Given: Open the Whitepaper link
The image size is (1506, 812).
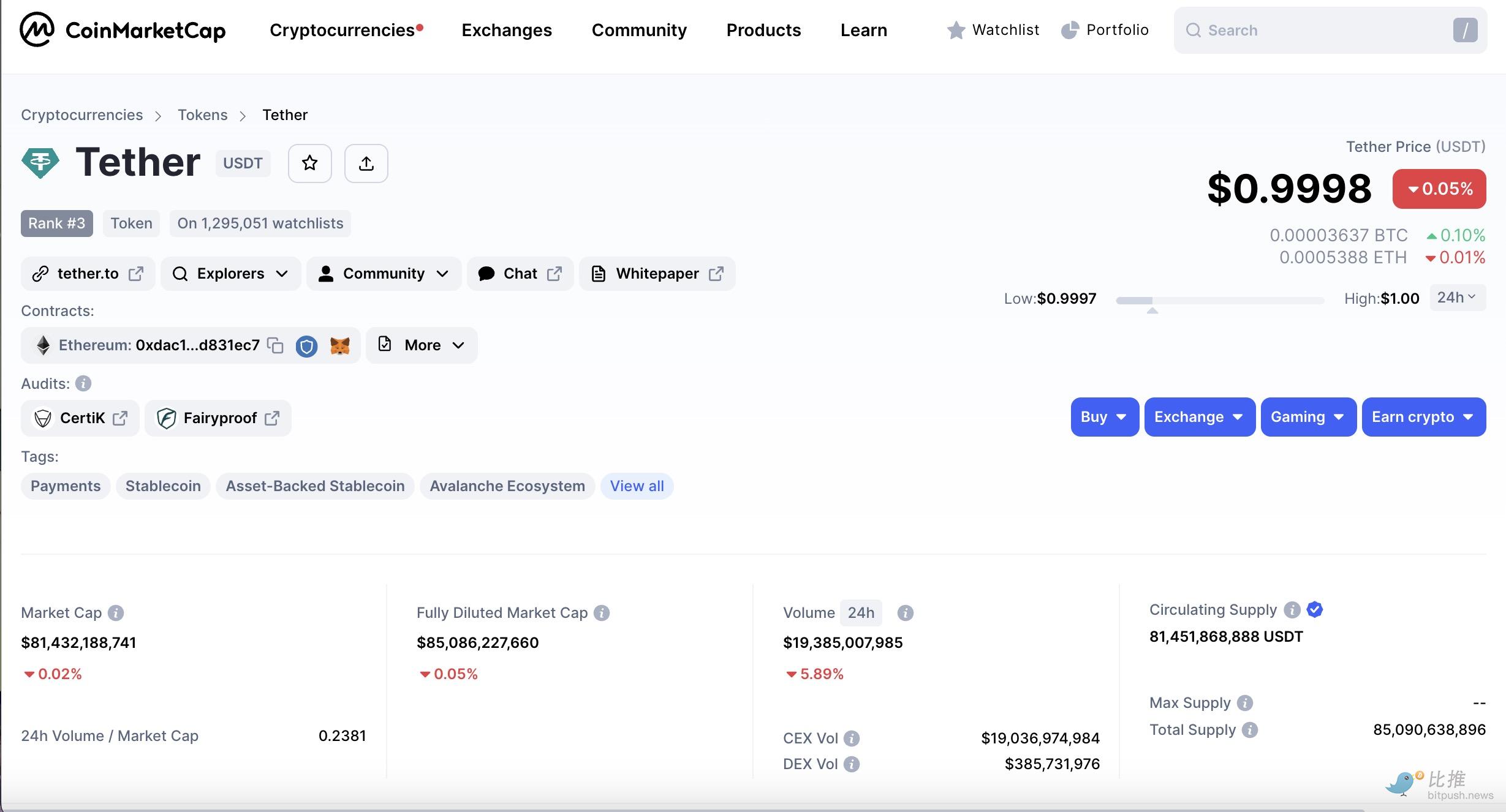Looking at the screenshot, I should [x=657, y=274].
